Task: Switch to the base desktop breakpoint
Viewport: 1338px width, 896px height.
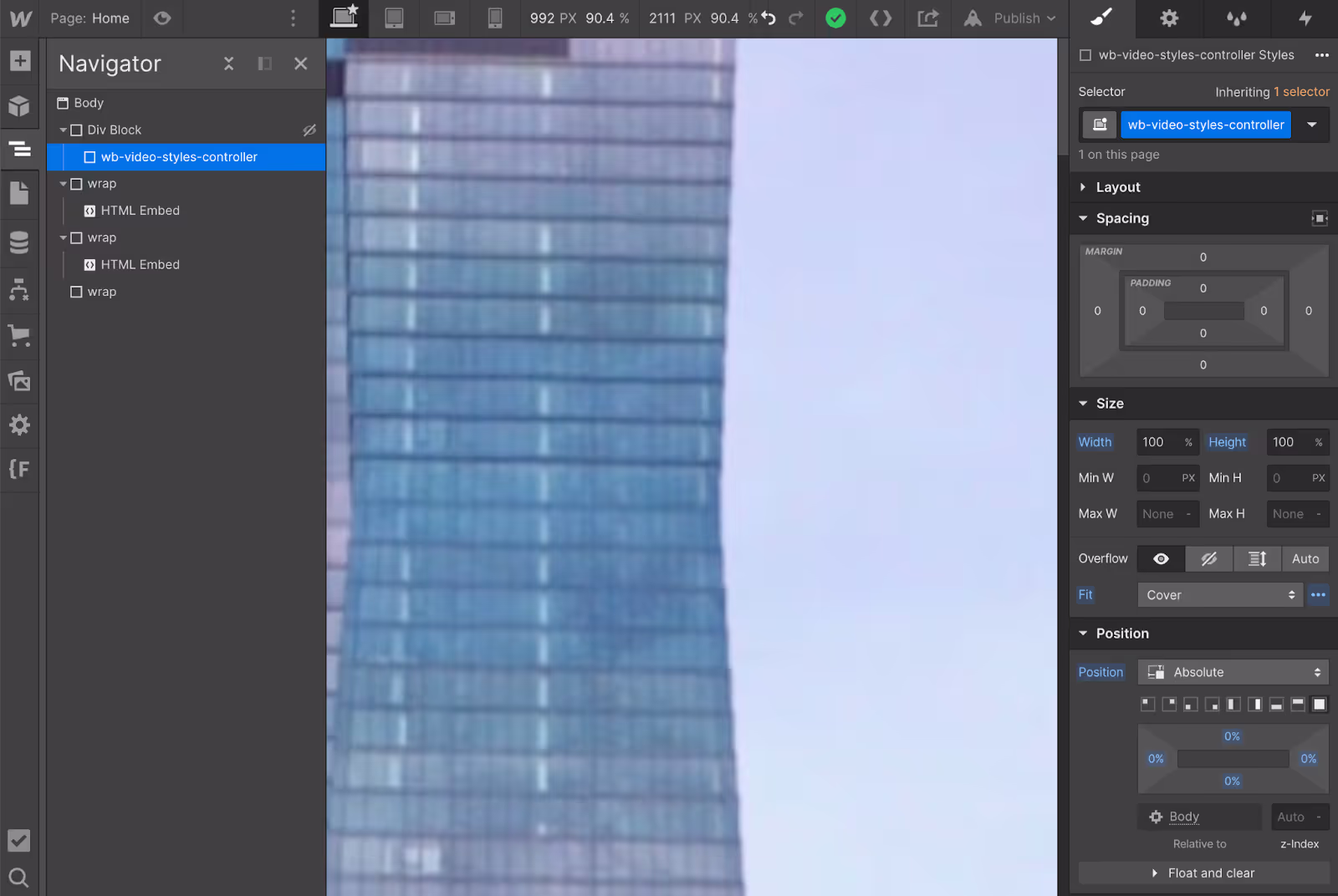Action: click(x=344, y=18)
